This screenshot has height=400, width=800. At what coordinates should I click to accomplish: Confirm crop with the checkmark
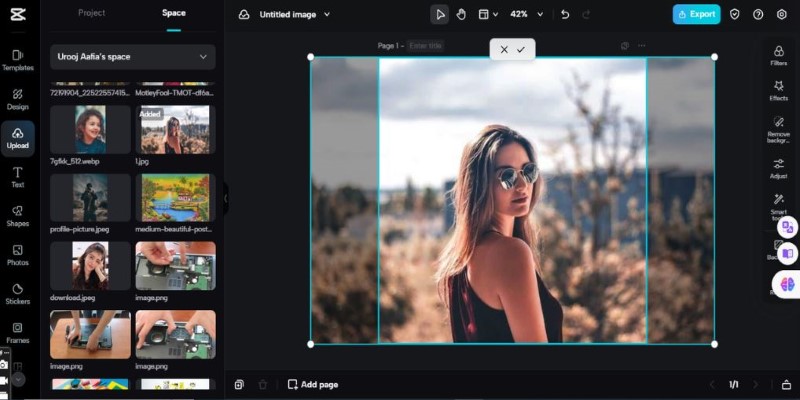(520, 49)
